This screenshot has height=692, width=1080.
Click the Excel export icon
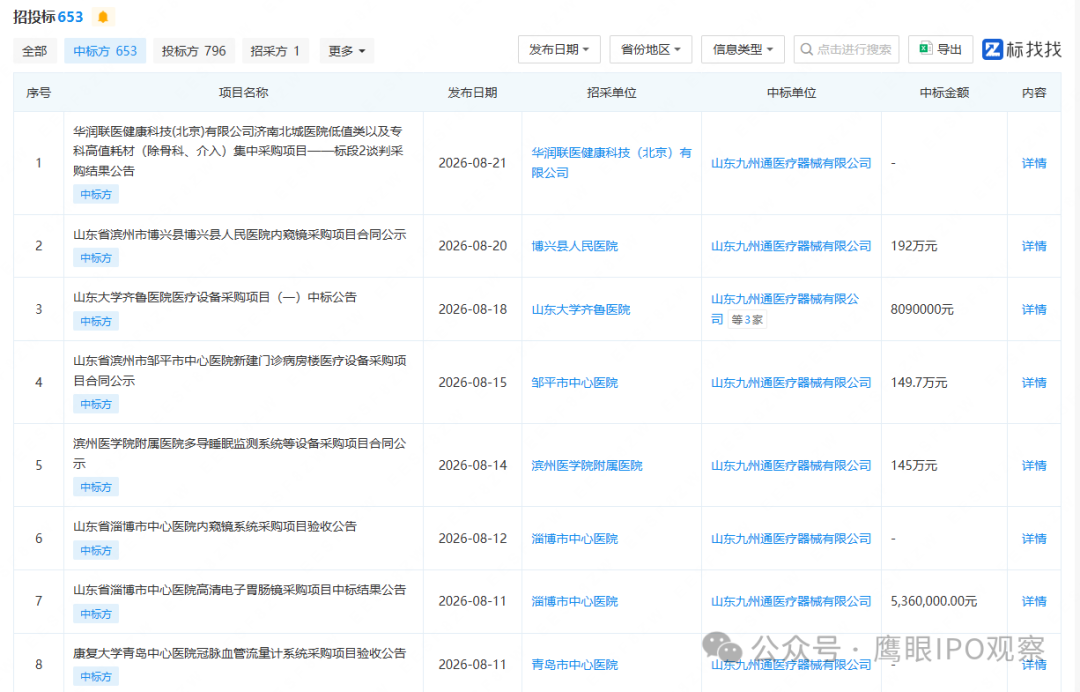point(926,49)
